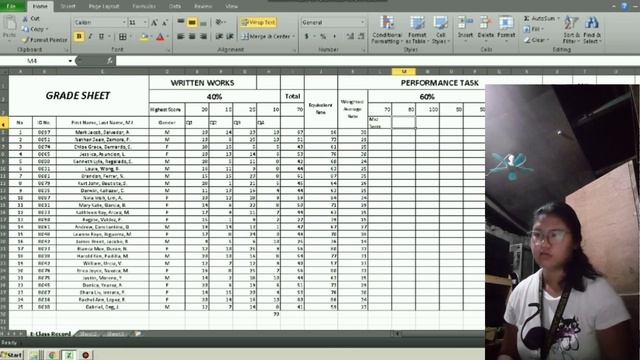Apply Accounting format with the dollar icon
The width and height of the screenshot is (640, 360).
click(307, 36)
